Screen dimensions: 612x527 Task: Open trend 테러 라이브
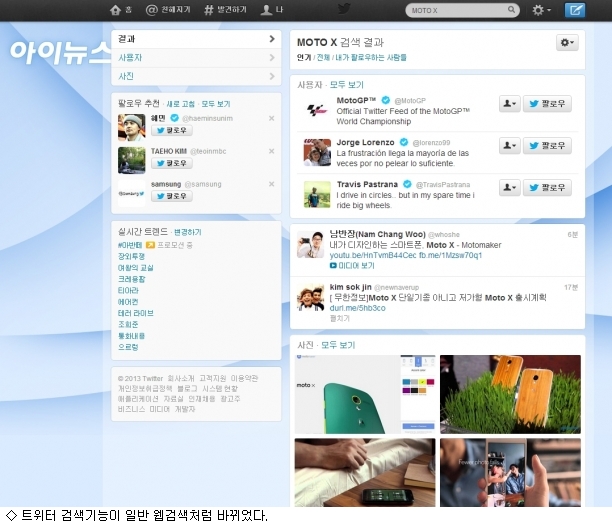[136, 313]
